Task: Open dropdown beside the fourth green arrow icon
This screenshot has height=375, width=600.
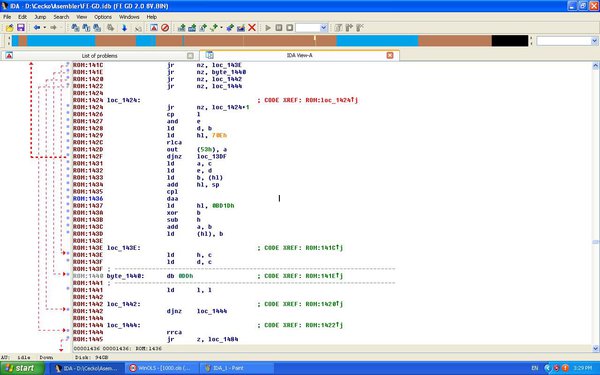Action: (221, 28)
